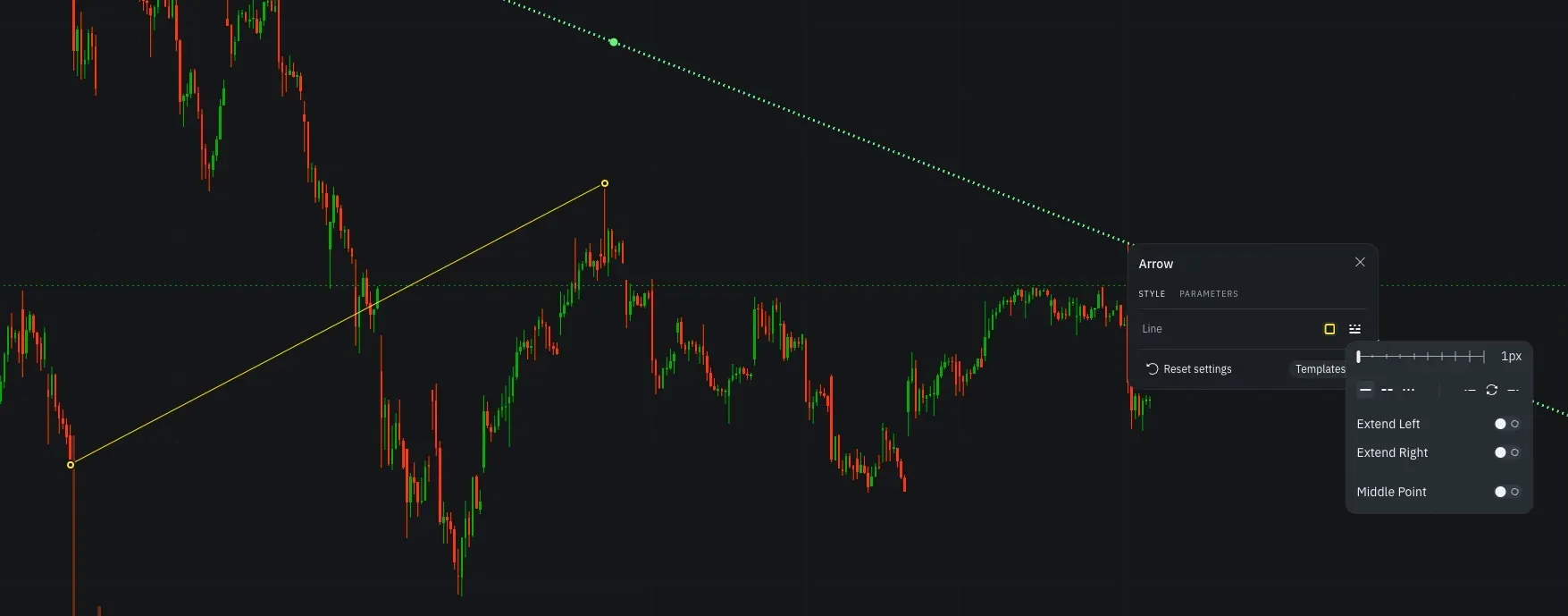Select the solid line style icon

pyautogui.click(x=1365, y=390)
